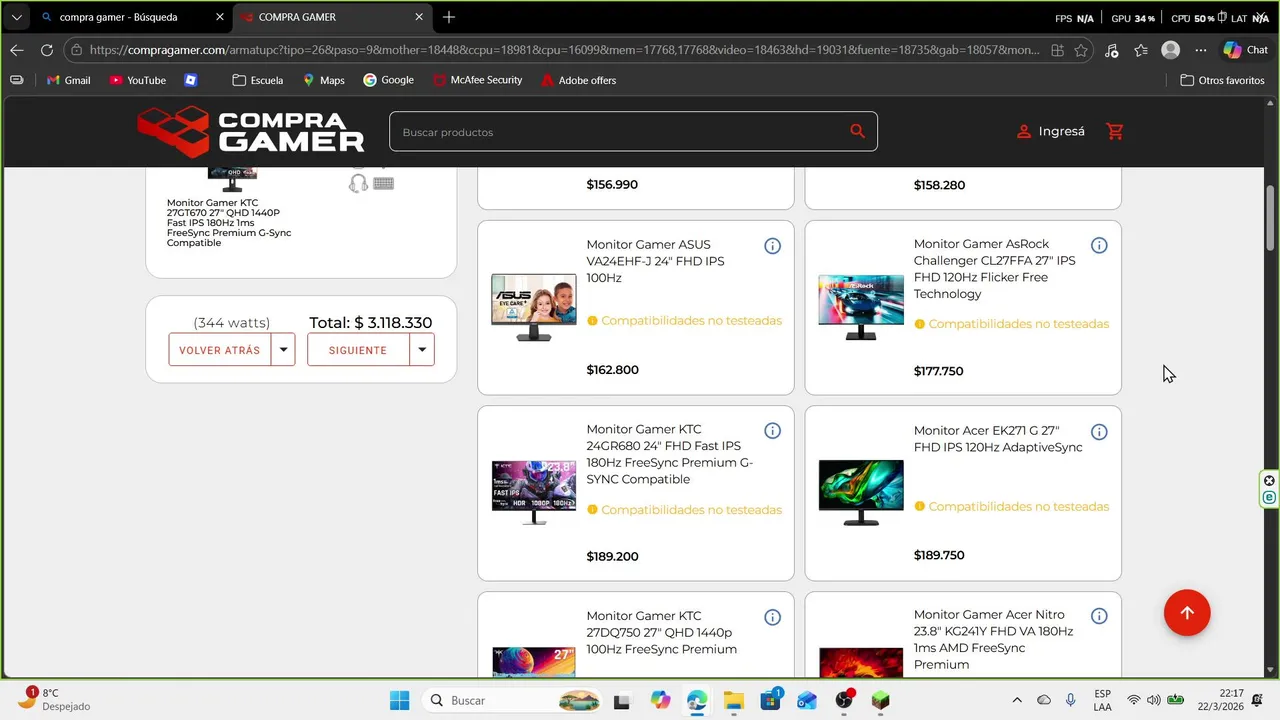
Task: Select Monitor Gamer KTC 24GR680 title
Action: [670, 454]
